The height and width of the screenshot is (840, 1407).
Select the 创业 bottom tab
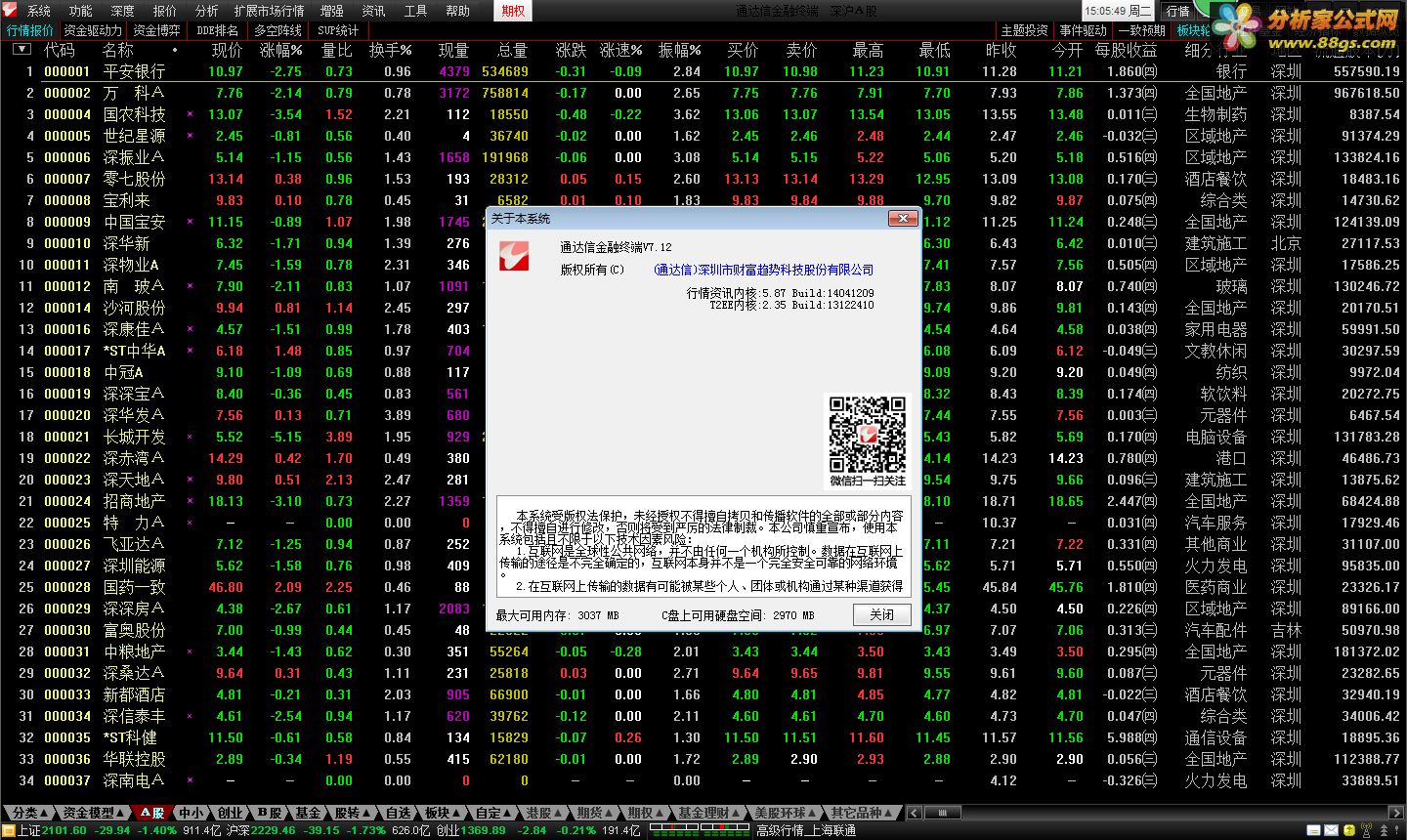tap(231, 813)
